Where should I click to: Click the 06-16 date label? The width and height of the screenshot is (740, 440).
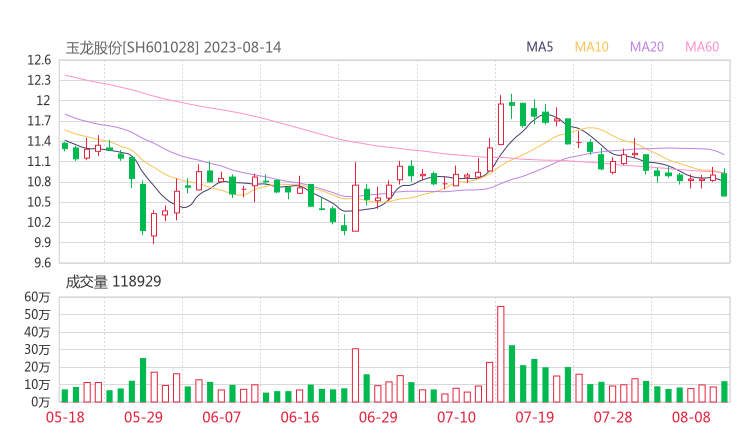pyautogui.click(x=300, y=417)
